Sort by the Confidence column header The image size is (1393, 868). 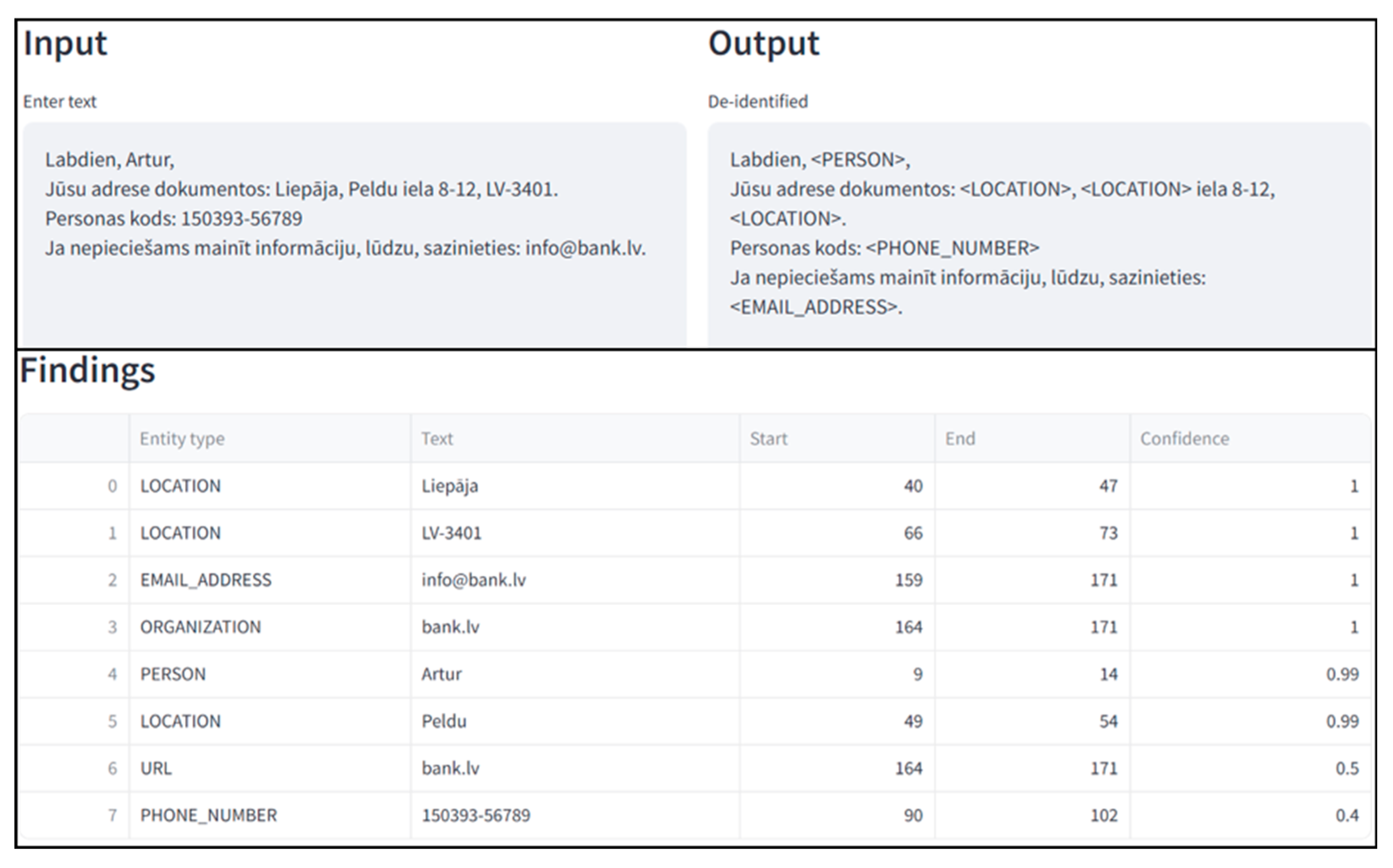tap(1251, 439)
